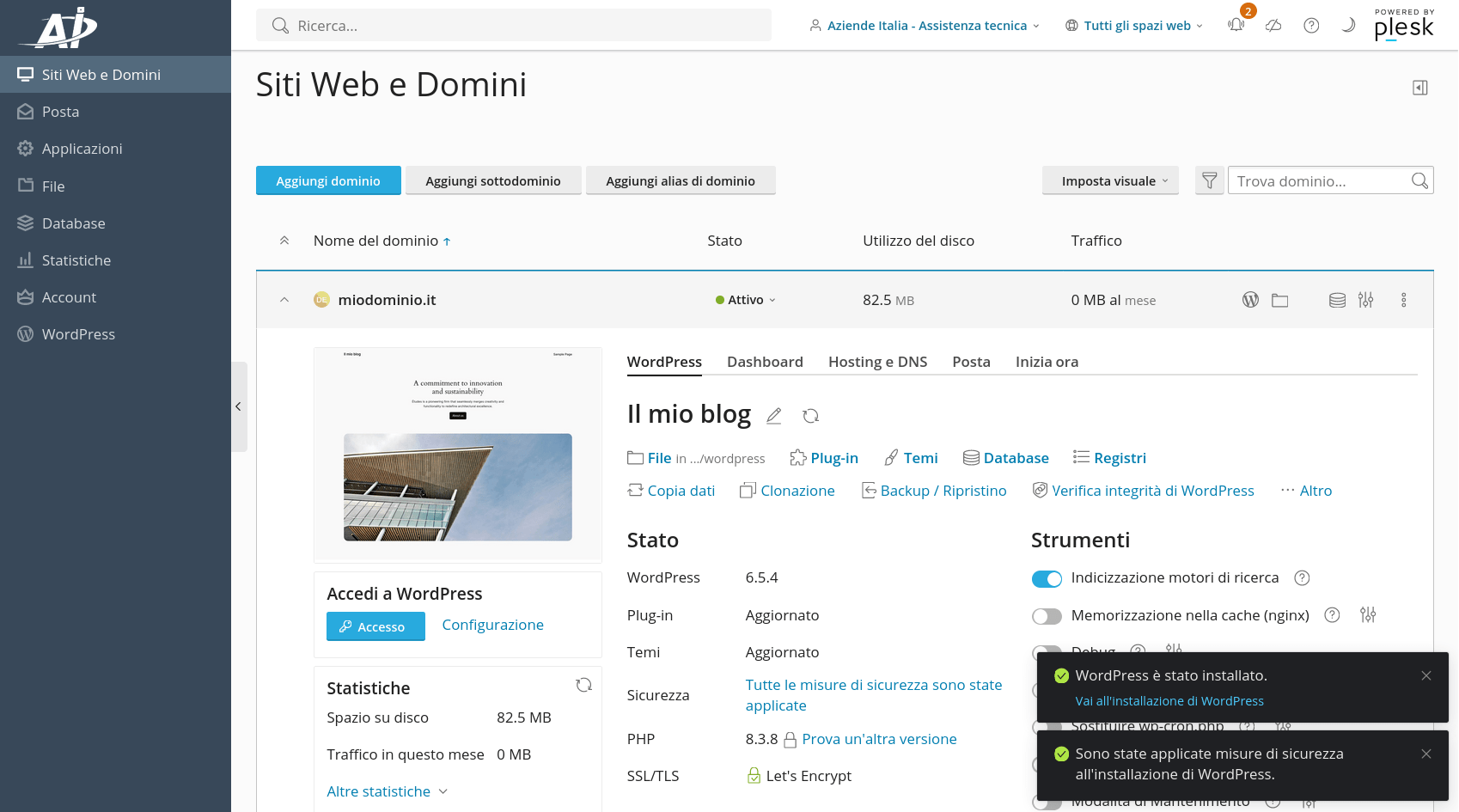This screenshot has width=1459, height=812.
Task: Collapse the right side panel icon
Action: pos(1420,88)
